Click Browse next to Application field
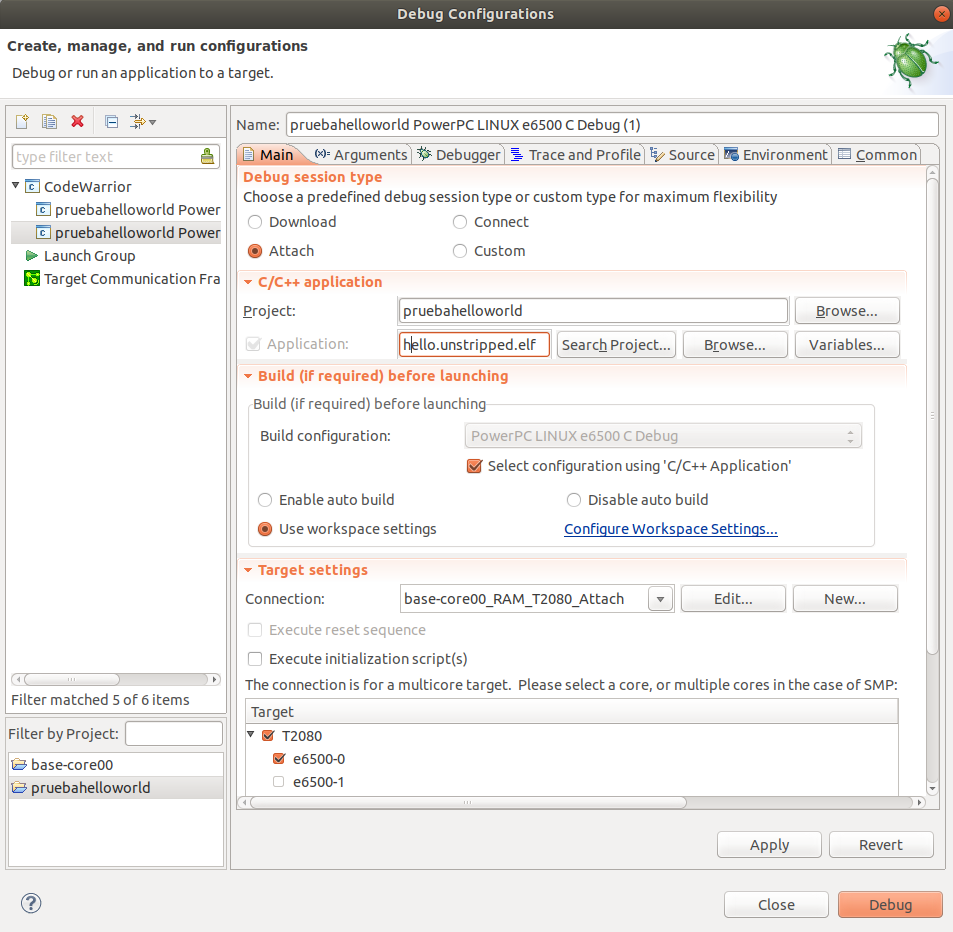 735,345
